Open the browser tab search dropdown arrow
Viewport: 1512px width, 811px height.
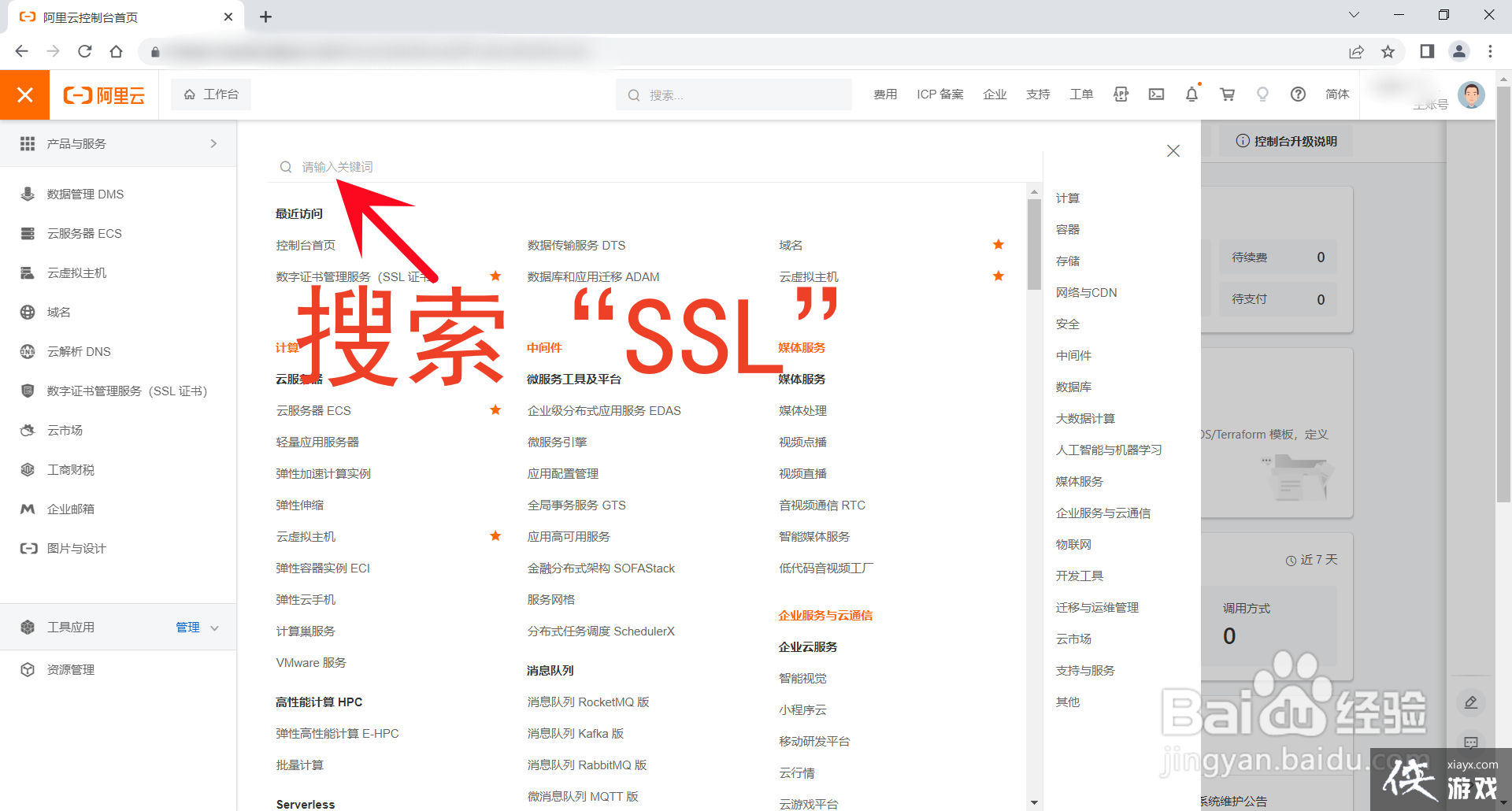pos(1354,15)
